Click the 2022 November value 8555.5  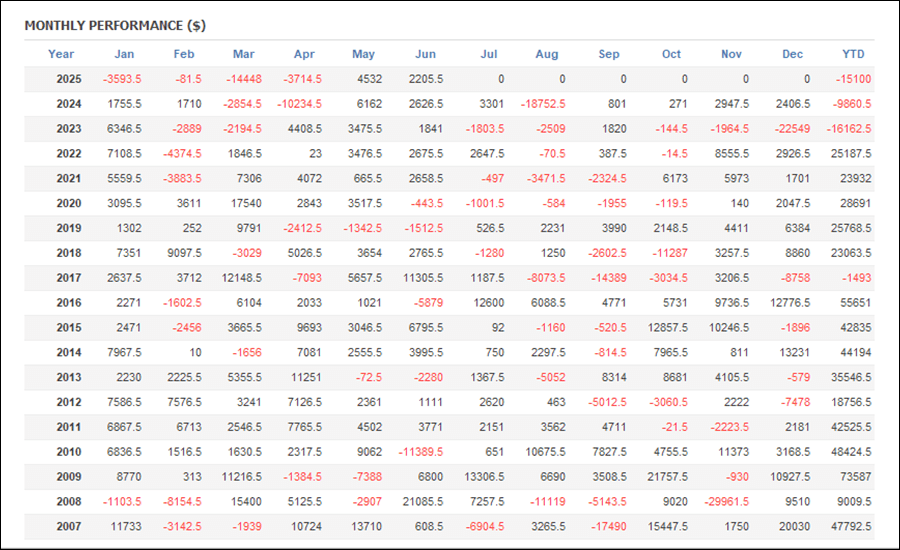point(731,154)
